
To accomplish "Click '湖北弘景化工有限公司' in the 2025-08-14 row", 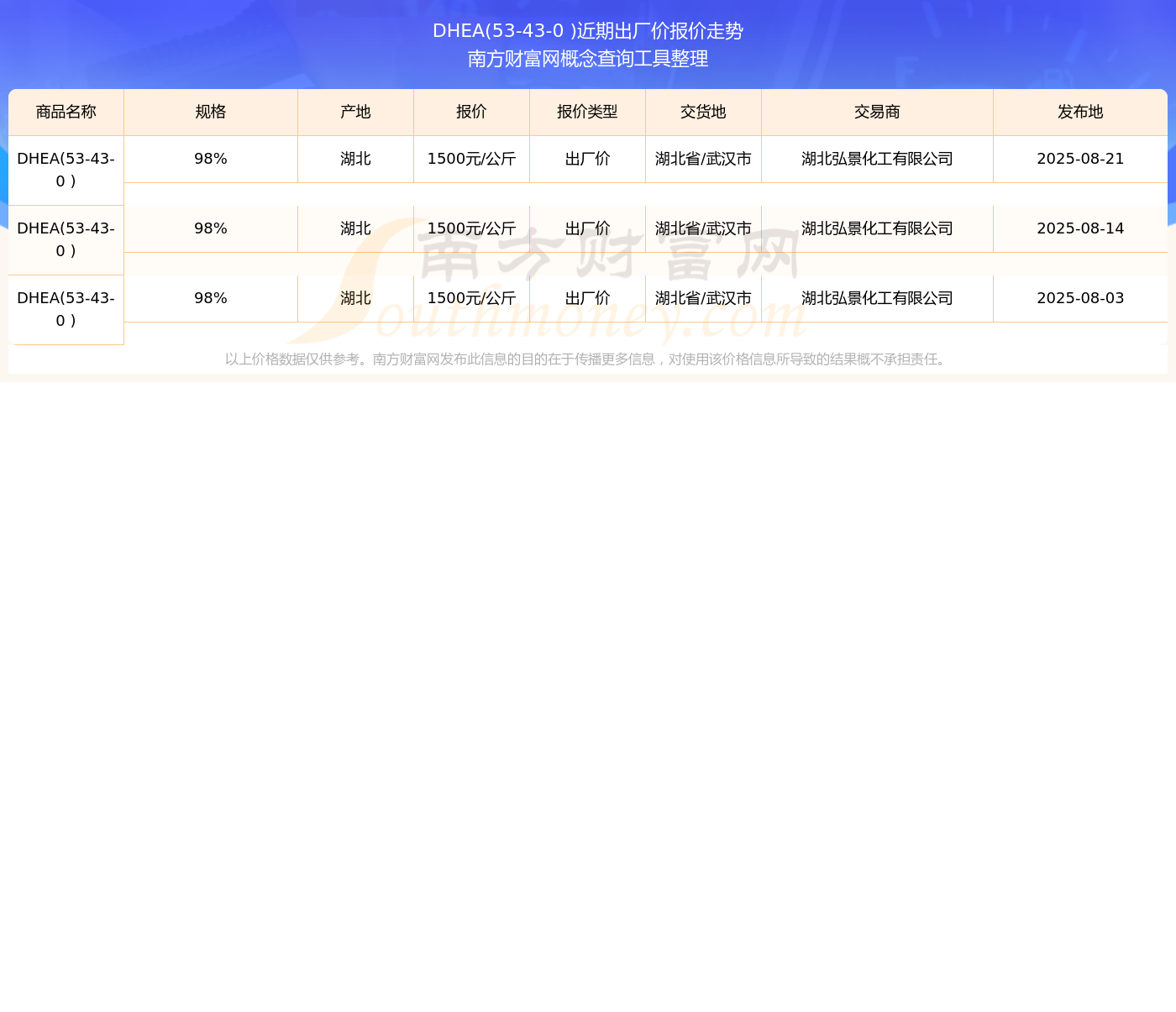I will click(877, 228).
